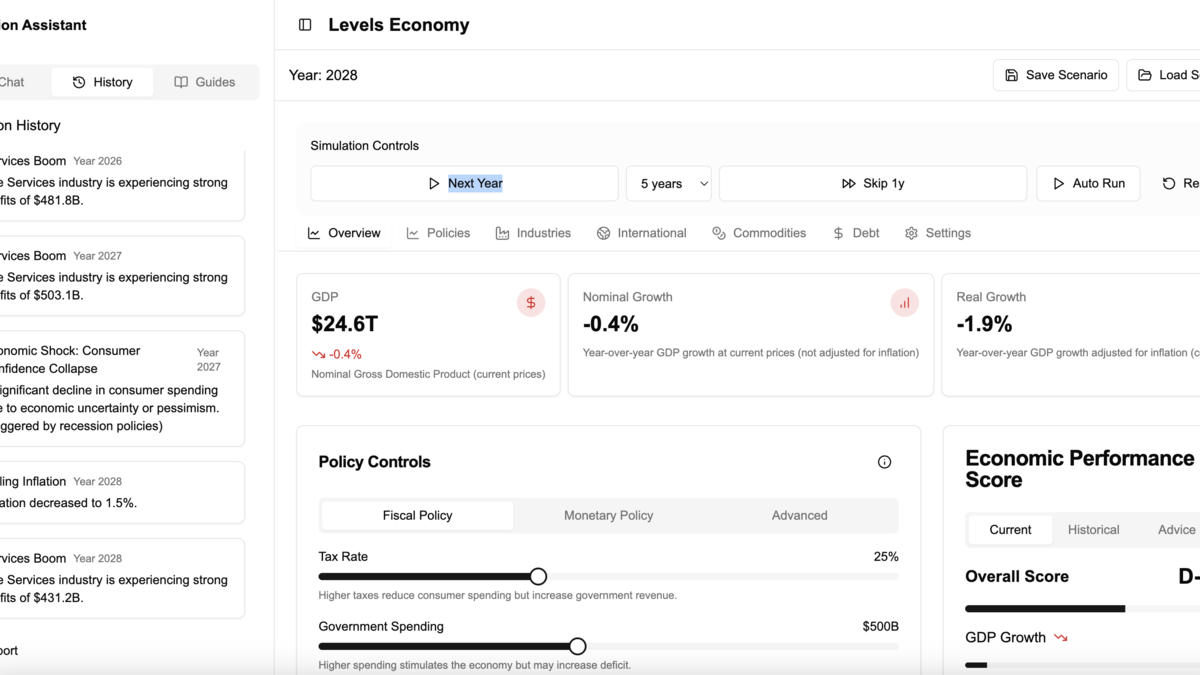Open the Debt tab dollar icon
This screenshot has width=1200, height=675.
(839, 232)
